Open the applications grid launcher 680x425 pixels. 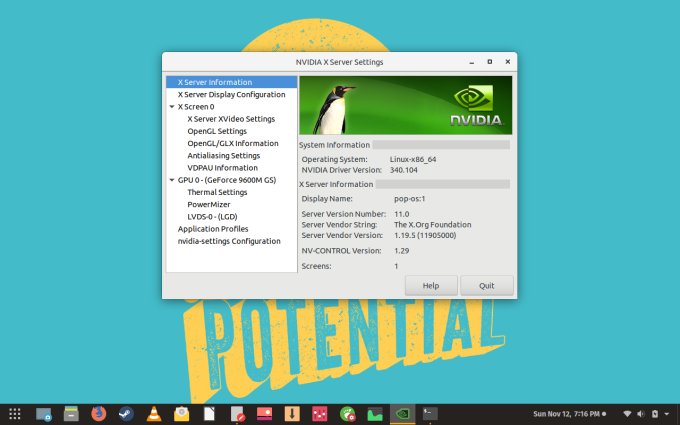(15, 414)
